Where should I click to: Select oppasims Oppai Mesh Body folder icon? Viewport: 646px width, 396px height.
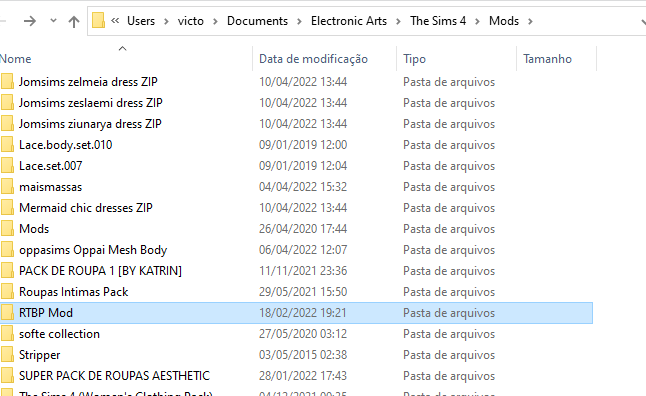(x=7, y=250)
